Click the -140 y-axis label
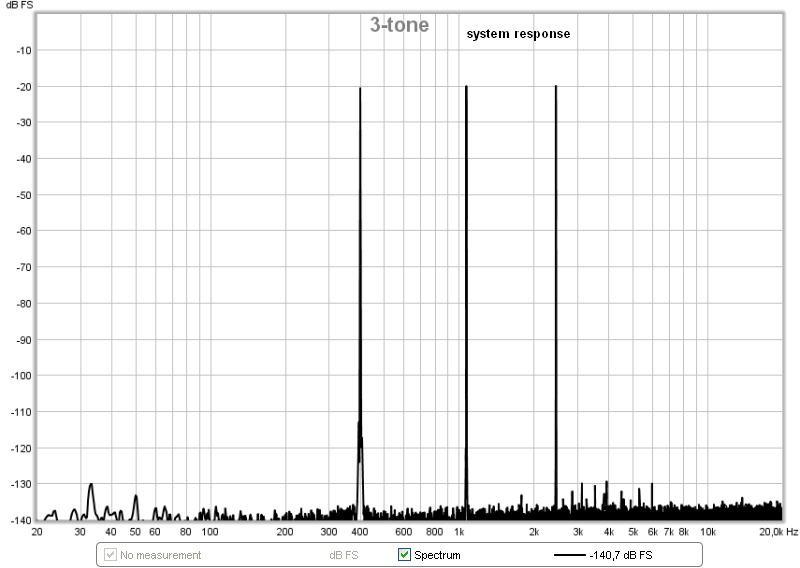Image resolution: width=800 pixels, height=568 pixels. pyautogui.click(x=21, y=520)
